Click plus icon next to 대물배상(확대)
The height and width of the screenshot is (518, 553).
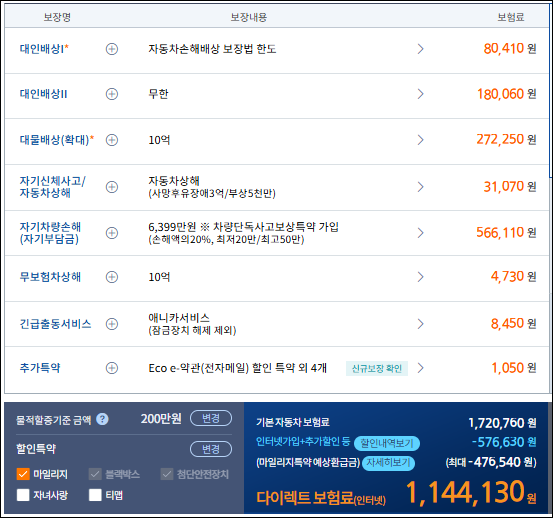pyautogui.click(x=112, y=140)
